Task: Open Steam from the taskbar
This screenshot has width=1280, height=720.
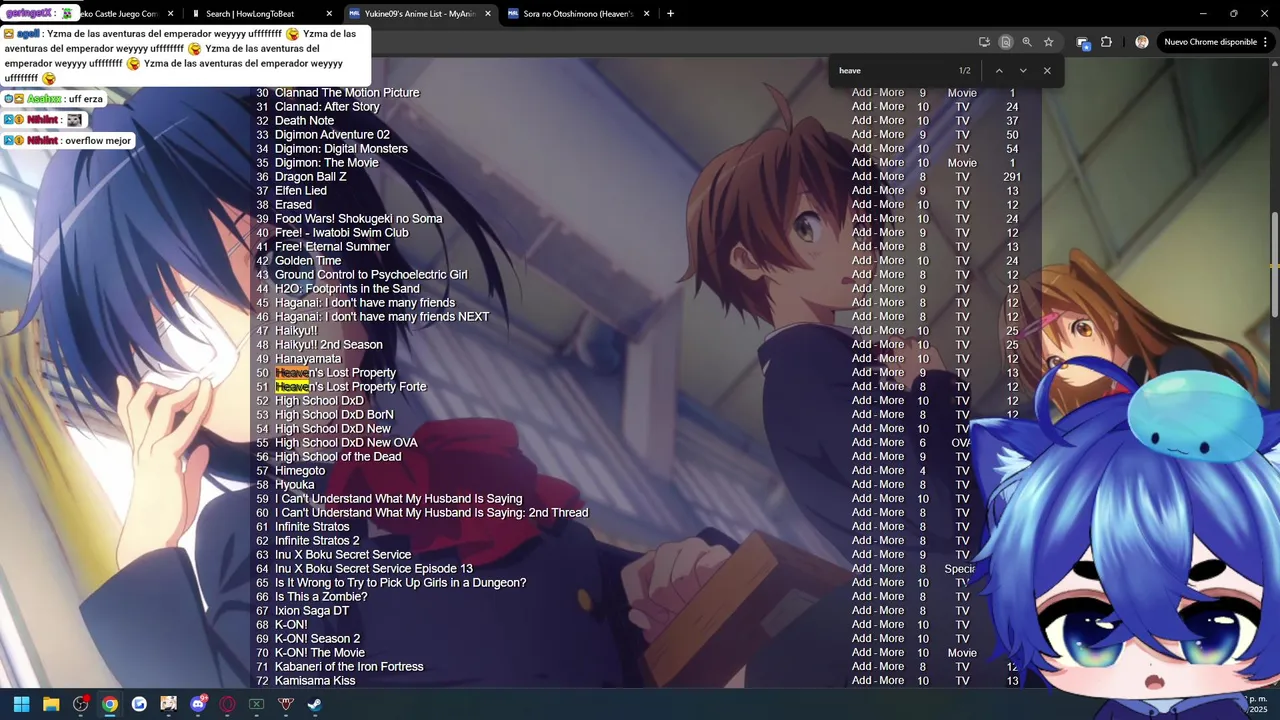Action: (314, 704)
